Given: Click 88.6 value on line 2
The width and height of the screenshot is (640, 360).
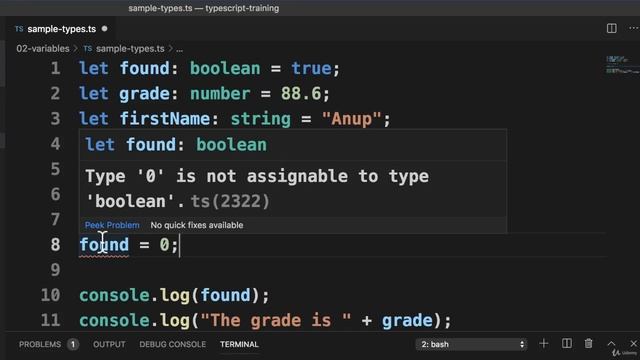Looking at the screenshot, I should 301,93.
